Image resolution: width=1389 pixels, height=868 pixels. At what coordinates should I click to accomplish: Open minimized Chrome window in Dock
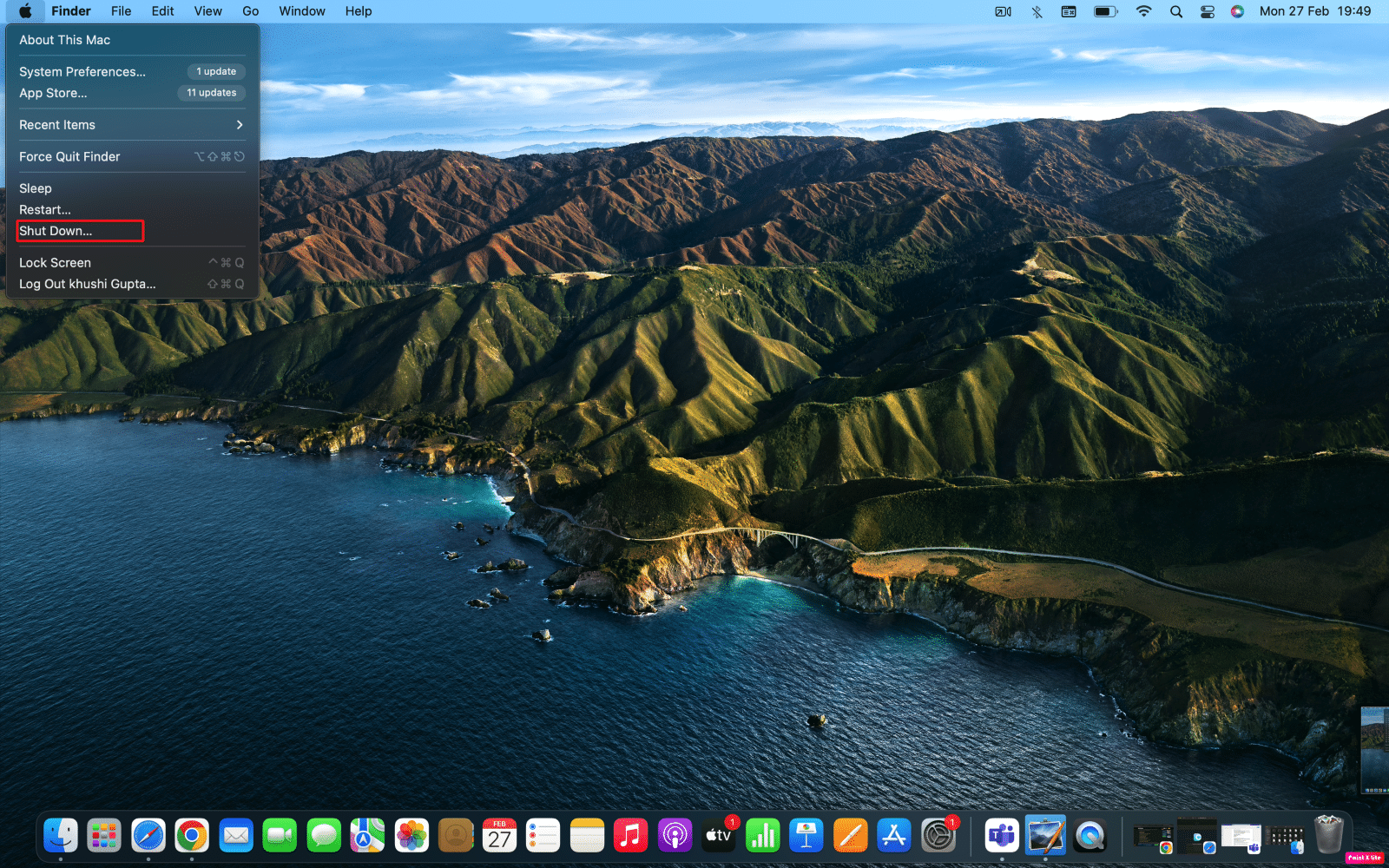pyautogui.click(x=1153, y=838)
